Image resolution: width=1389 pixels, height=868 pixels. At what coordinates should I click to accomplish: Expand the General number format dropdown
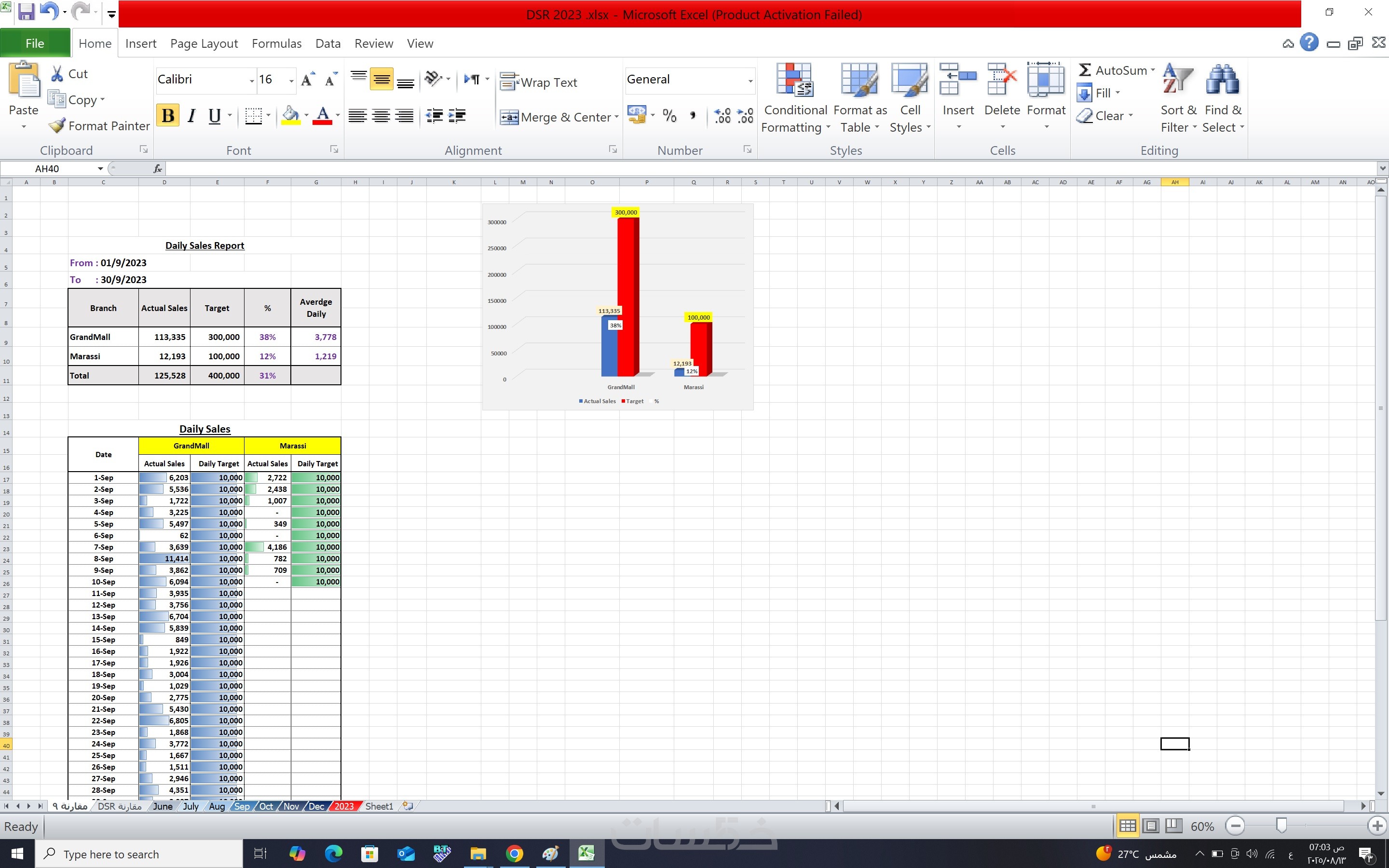coord(749,81)
